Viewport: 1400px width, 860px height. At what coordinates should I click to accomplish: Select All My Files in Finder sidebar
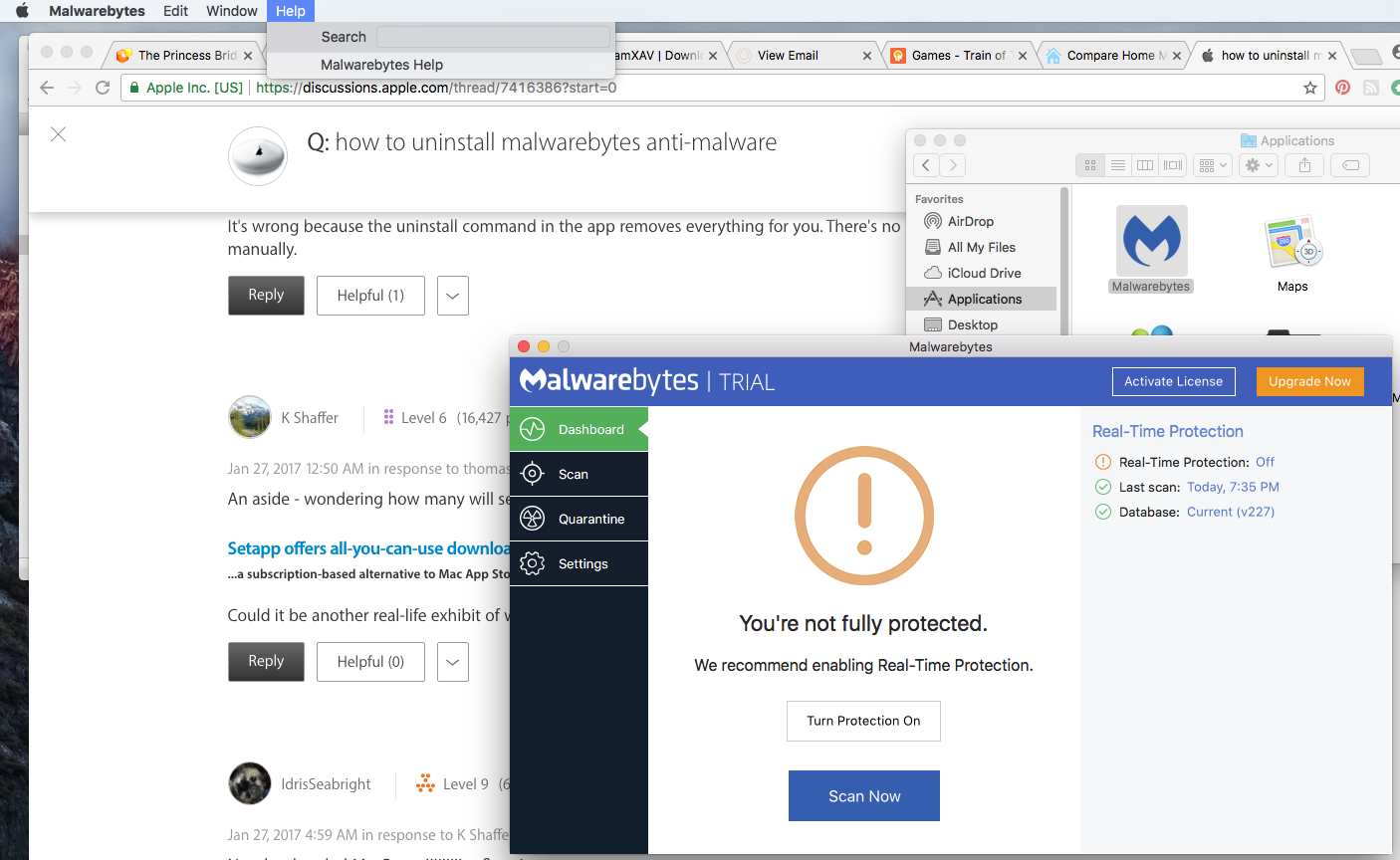(x=982, y=247)
